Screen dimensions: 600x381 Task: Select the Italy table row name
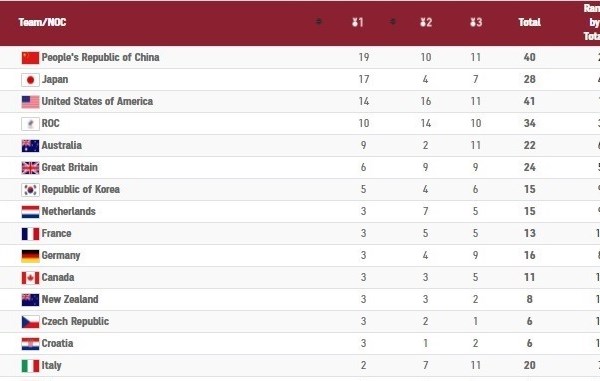(51, 365)
